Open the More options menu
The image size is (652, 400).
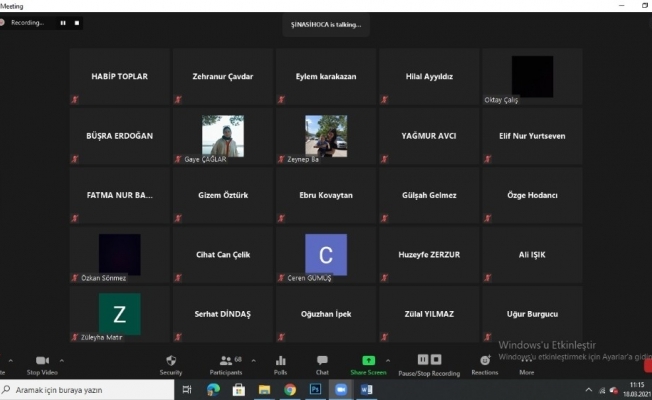point(527,361)
